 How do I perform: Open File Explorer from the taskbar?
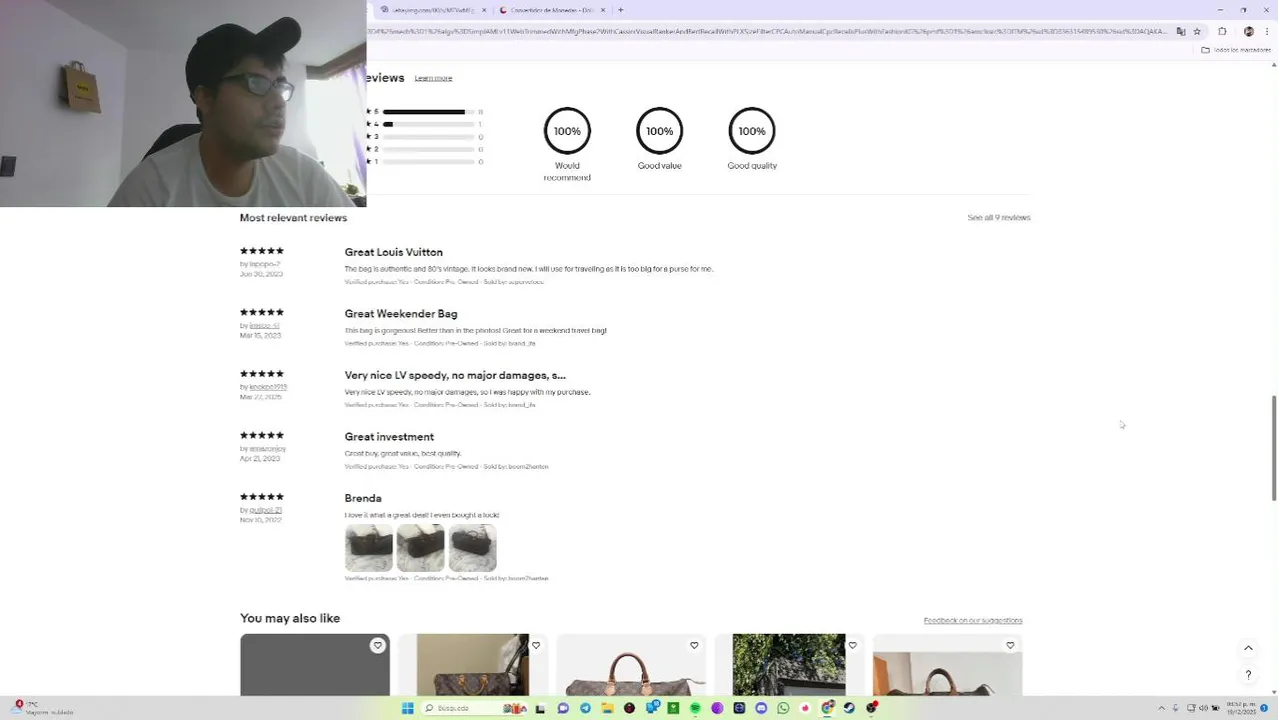click(x=608, y=708)
